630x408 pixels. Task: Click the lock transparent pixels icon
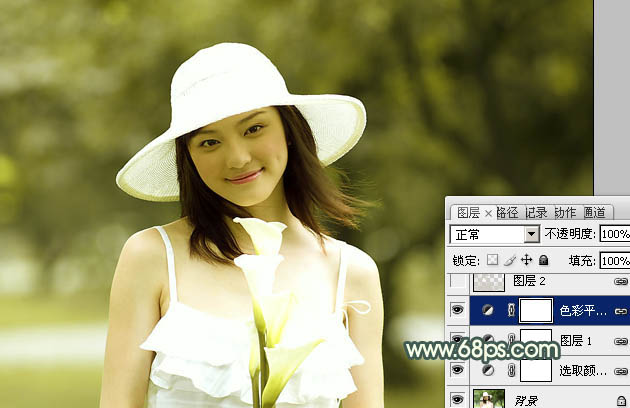[492, 261]
